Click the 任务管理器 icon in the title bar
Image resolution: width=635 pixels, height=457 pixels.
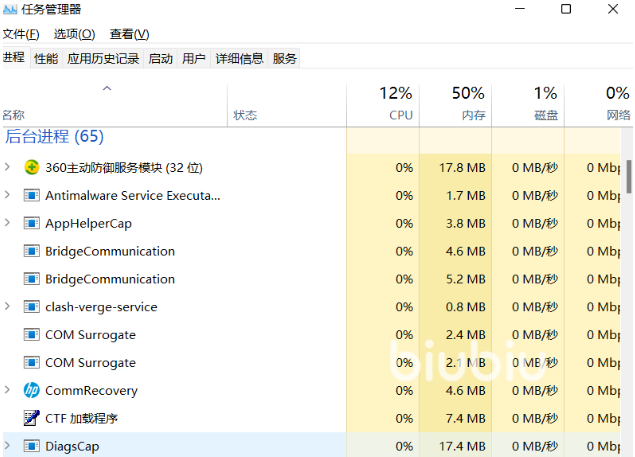click(x=10, y=9)
